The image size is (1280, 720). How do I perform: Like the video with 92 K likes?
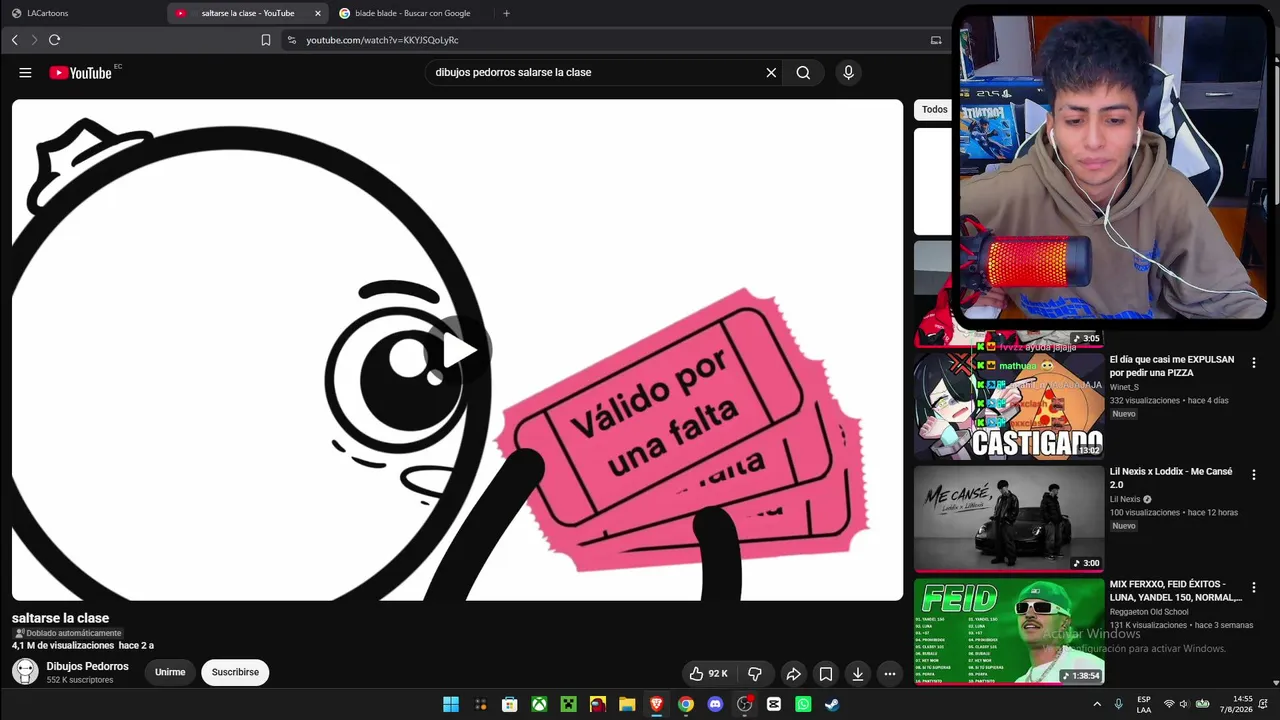[708, 674]
